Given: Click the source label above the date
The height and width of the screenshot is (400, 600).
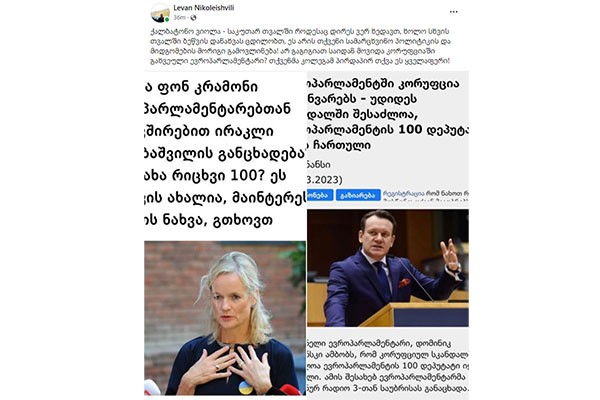Looking at the screenshot, I should coord(318,165).
